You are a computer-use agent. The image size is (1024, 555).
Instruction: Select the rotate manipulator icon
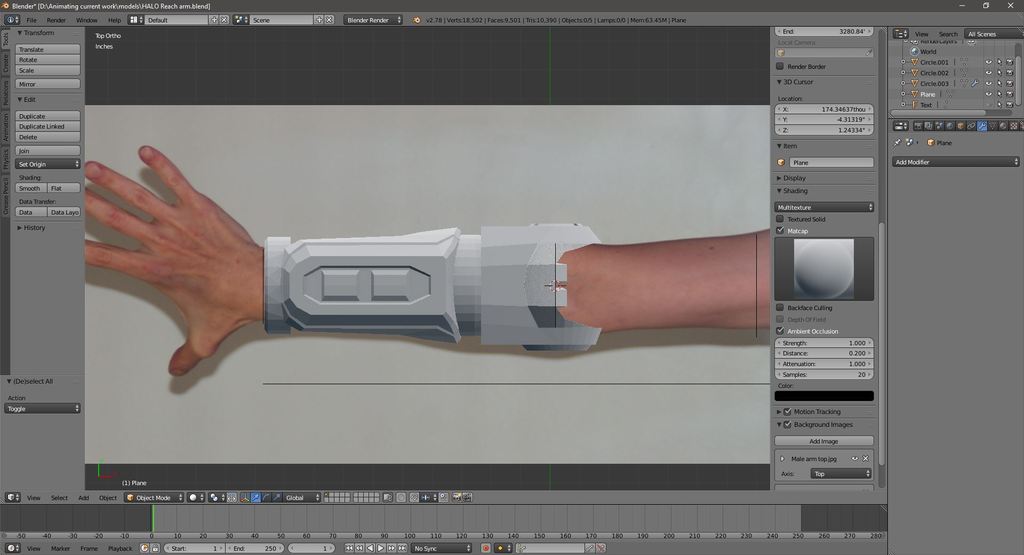click(266, 498)
